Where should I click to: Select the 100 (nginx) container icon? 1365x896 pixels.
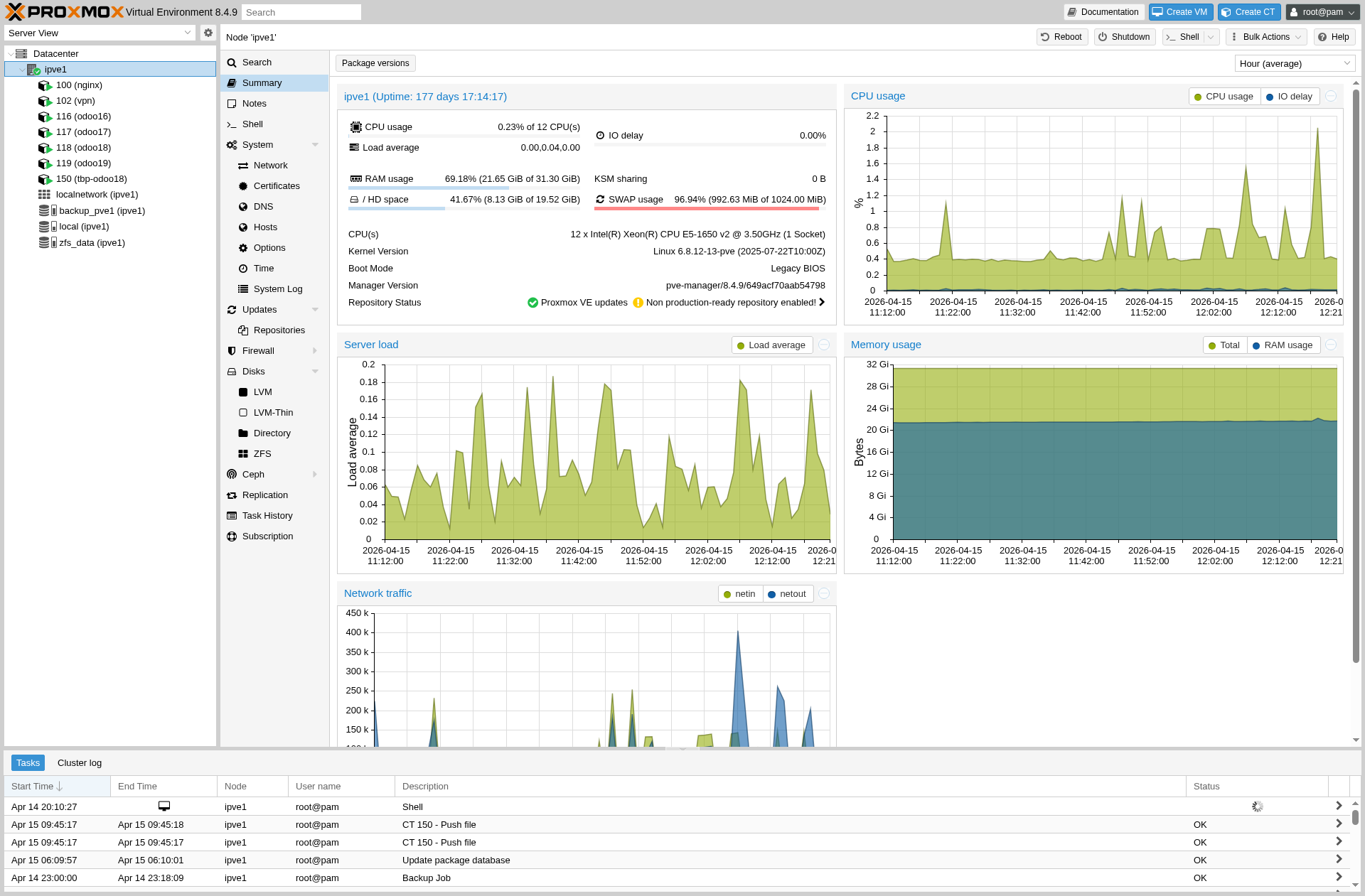pos(45,85)
